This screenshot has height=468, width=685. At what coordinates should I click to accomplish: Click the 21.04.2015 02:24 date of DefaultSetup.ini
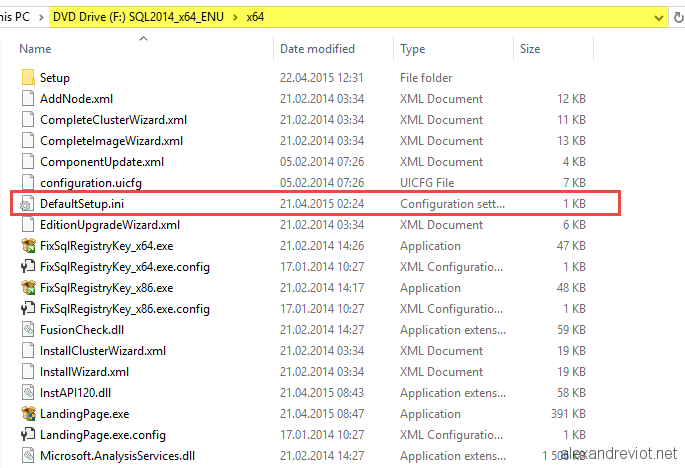pyautogui.click(x=322, y=203)
